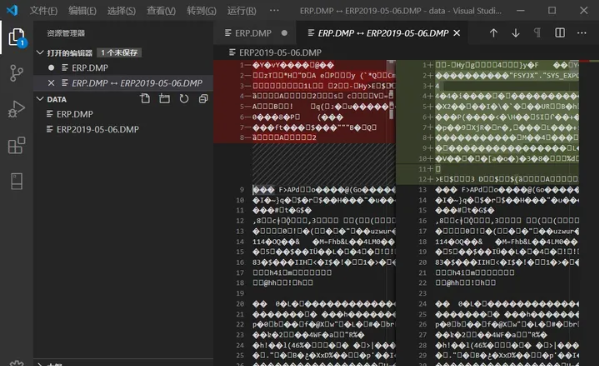Select ERP2019-05-06.DMP file in explorer

(x=97, y=130)
